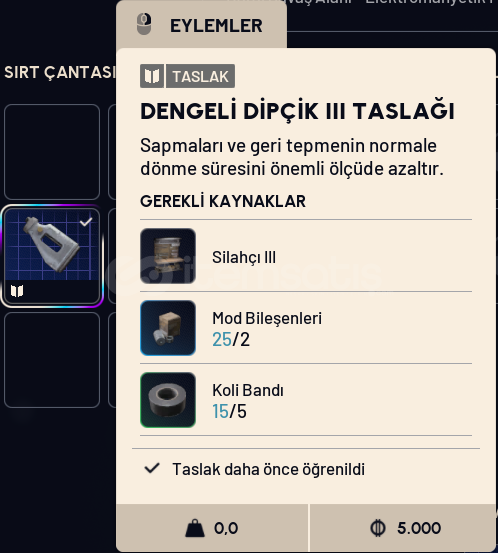Image resolution: width=498 pixels, height=553 pixels.
Task: Select the TASLAK category tag
Action: 200,76
